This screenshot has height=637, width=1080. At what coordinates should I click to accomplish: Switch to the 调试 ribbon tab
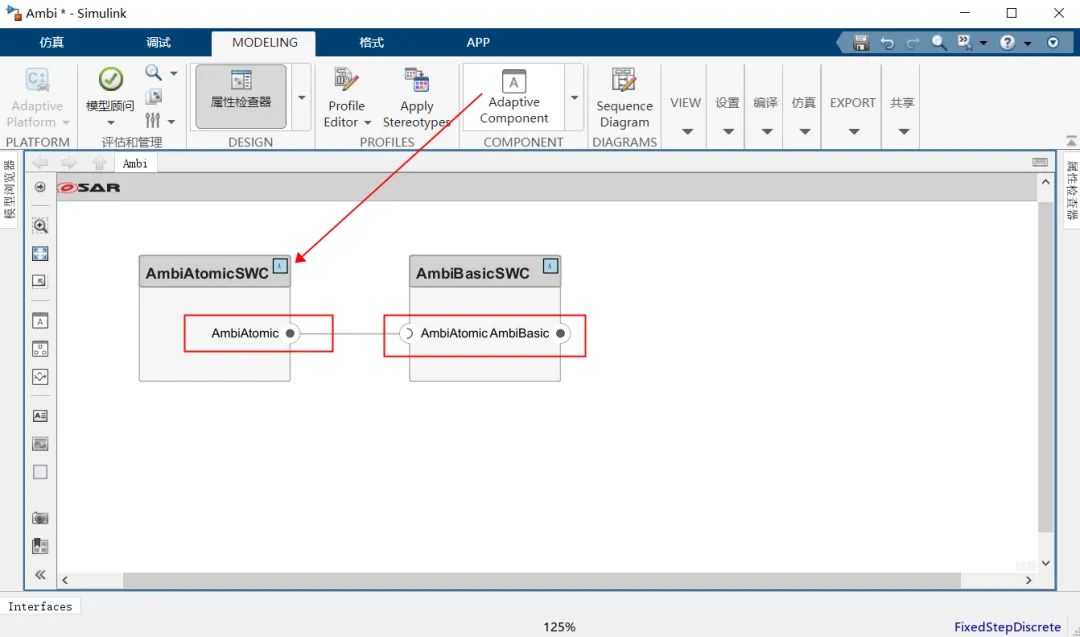[x=158, y=43]
